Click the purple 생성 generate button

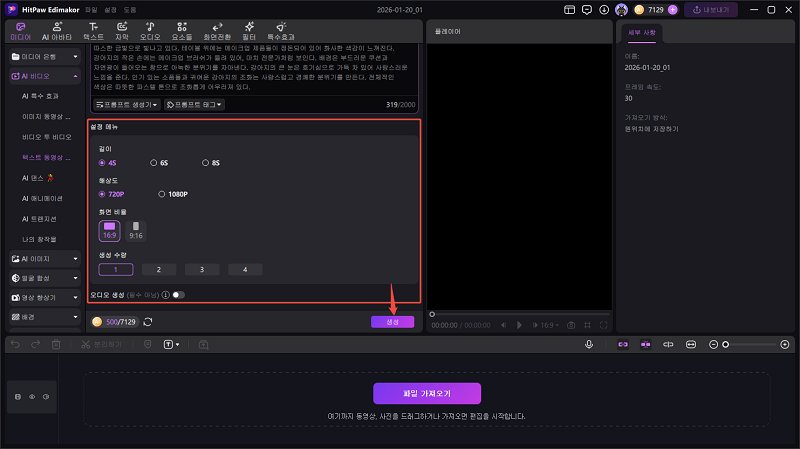tap(392, 322)
